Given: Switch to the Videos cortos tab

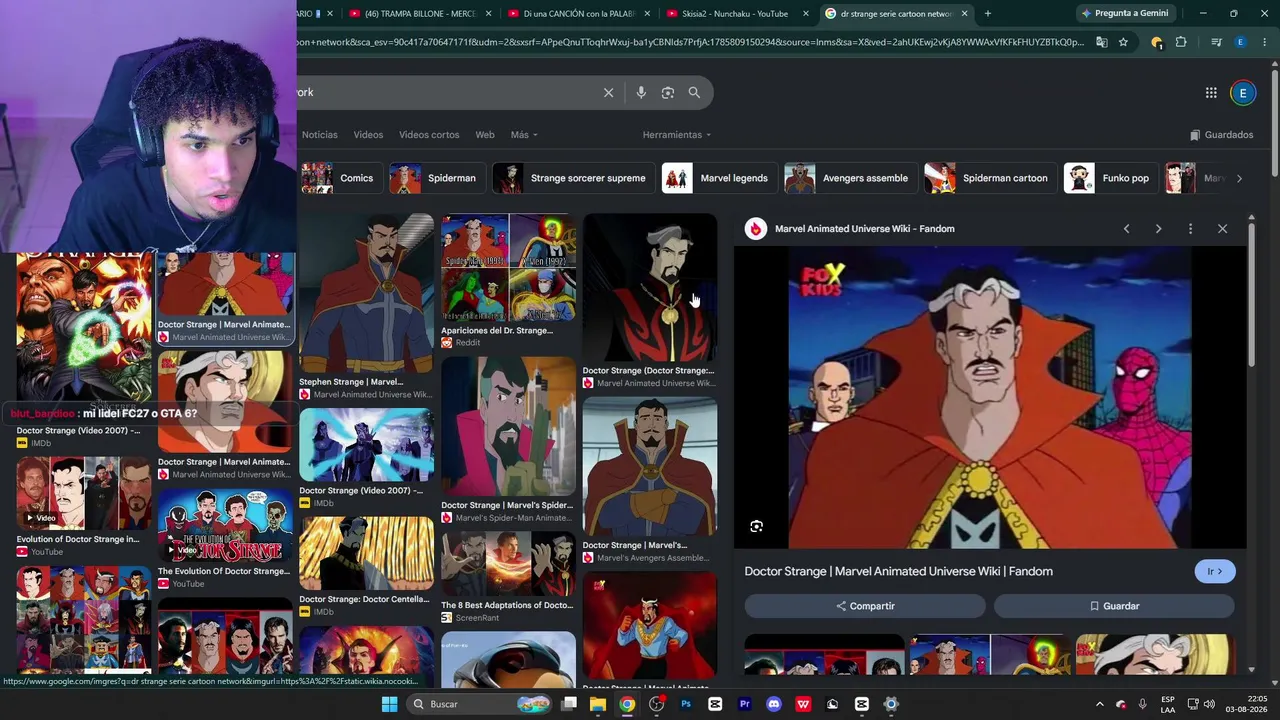Looking at the screenshot, I should (x=429, y=135).
